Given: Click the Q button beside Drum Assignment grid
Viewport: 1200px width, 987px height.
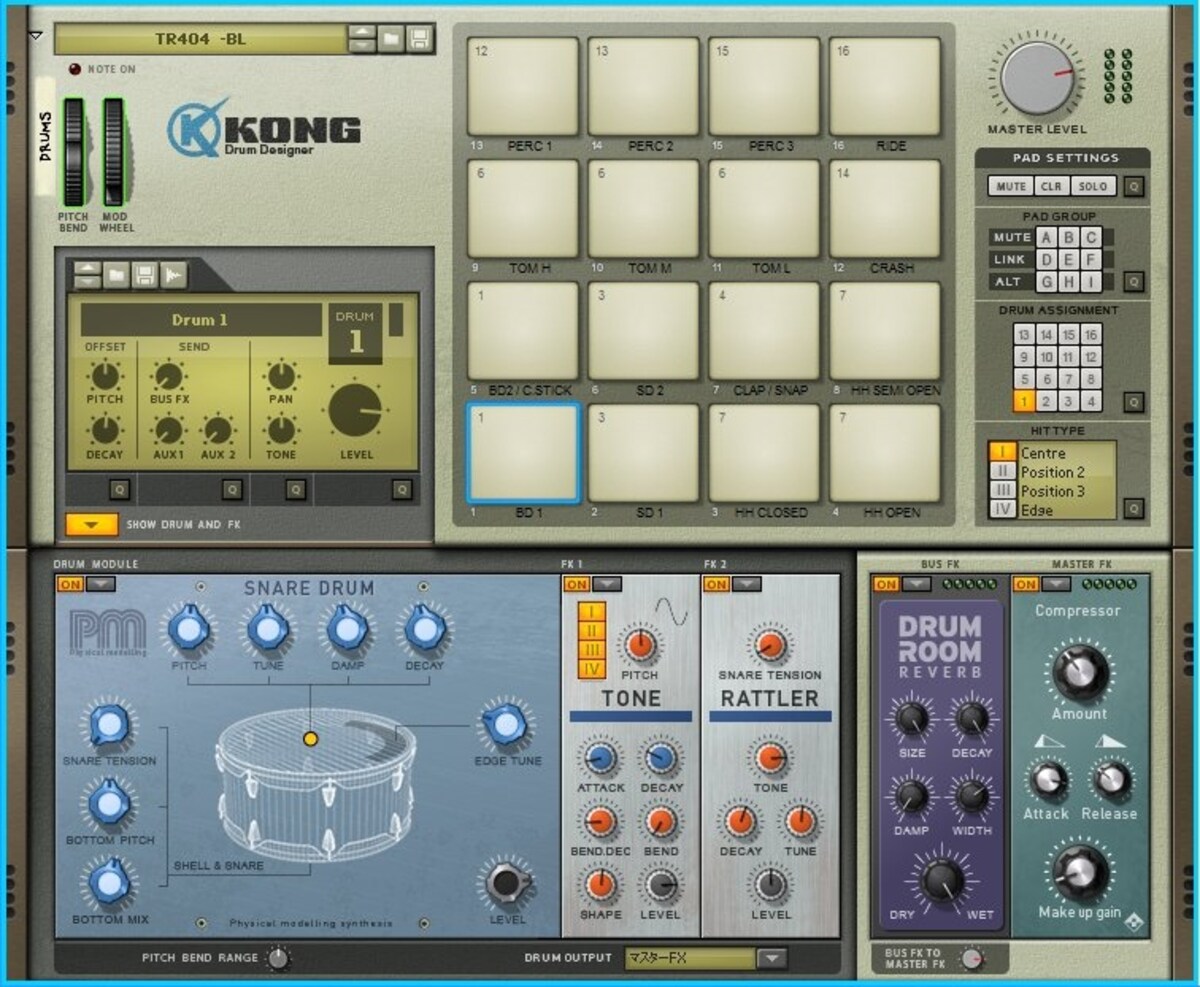Looking at the screenshot, I should (x=1133, y=402).
